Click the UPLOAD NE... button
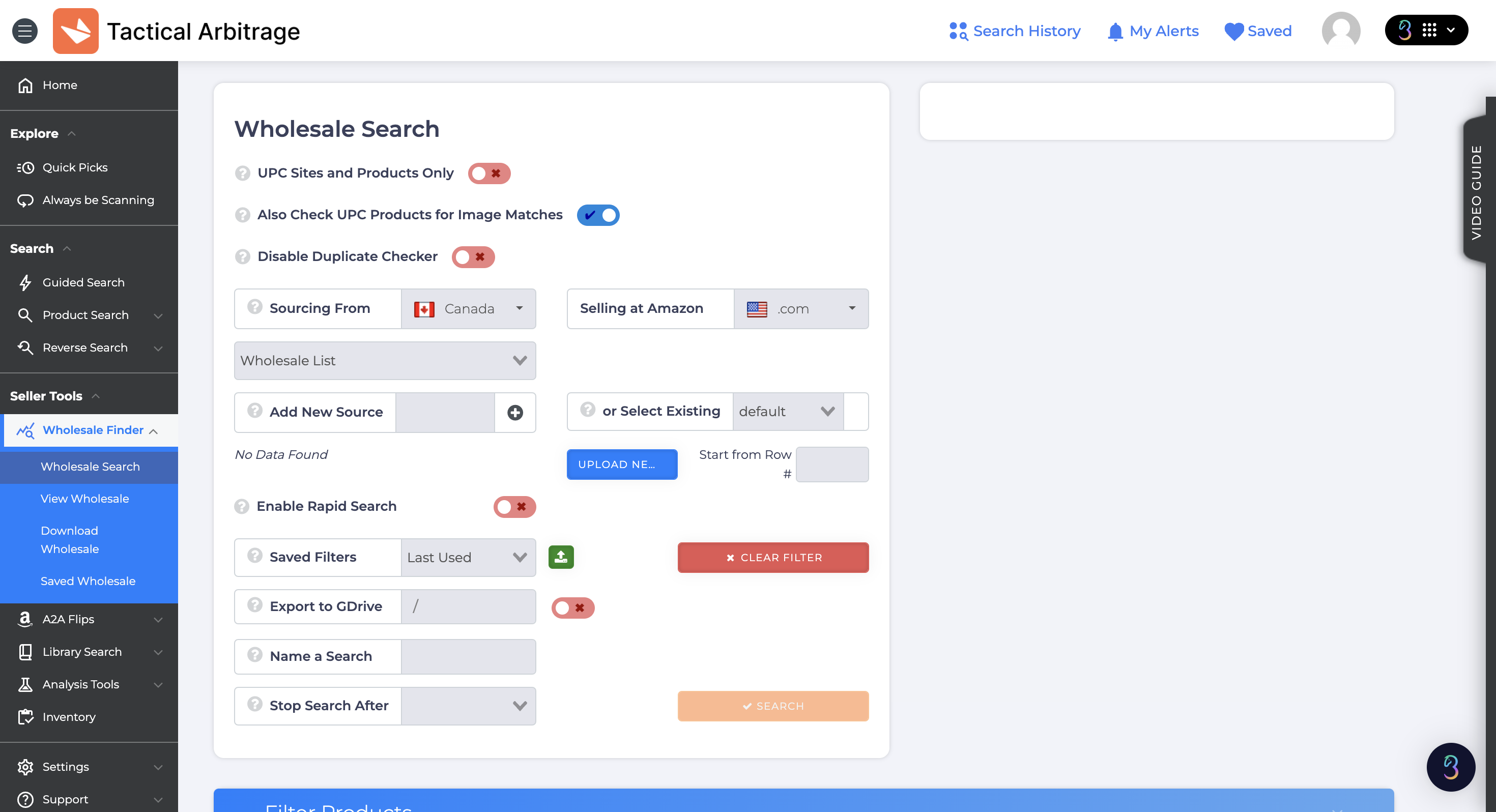1496x812 pixels. coord(622,465)
